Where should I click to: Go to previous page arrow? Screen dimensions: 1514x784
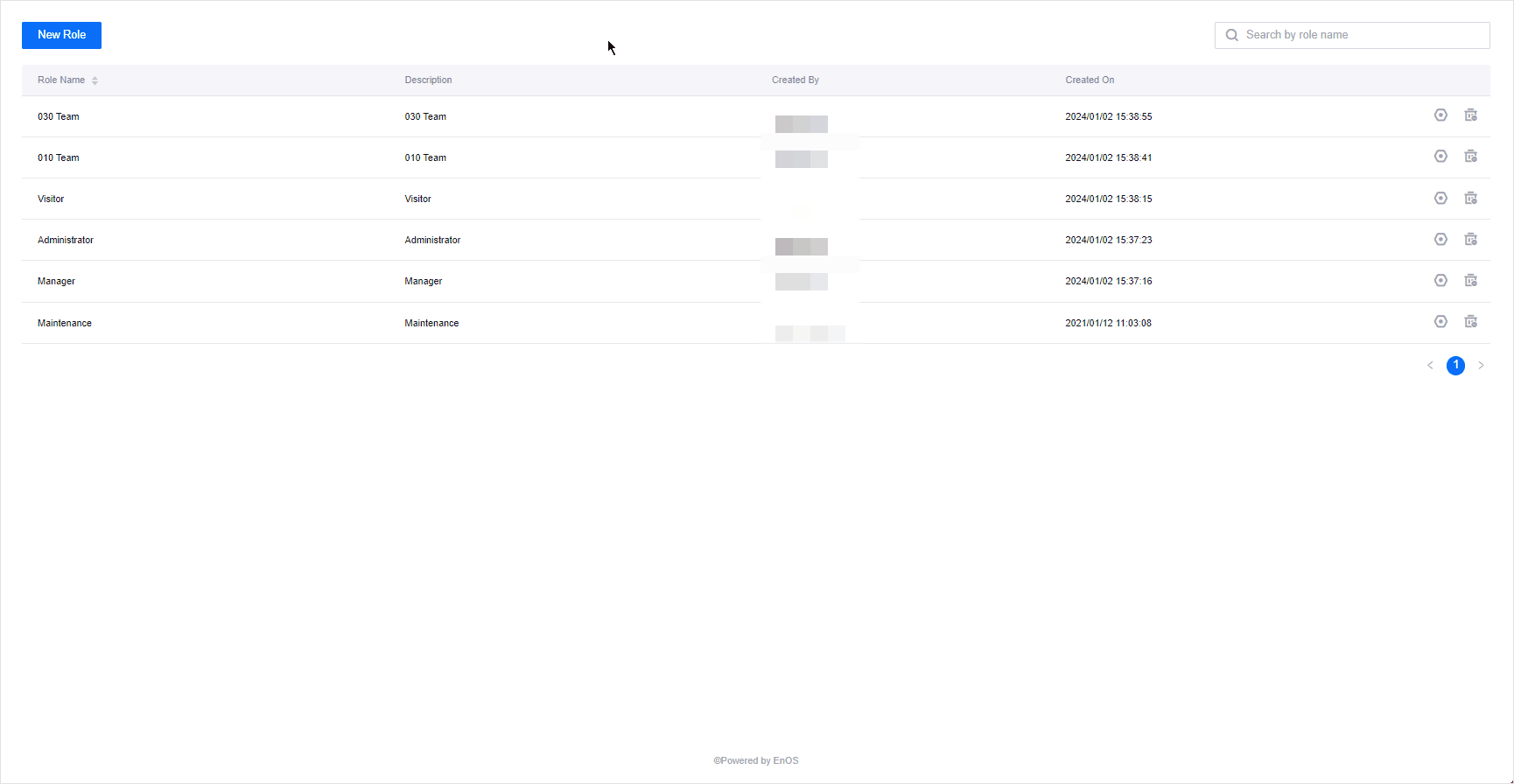[x=1430, y=366]
